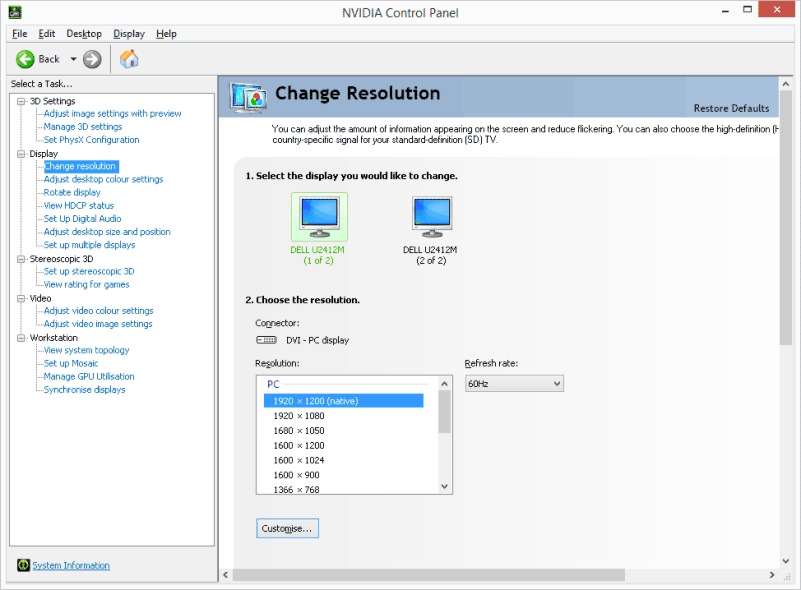Open Manage GPU Utilisation
Image resolution: width=801 pixels, height=590 pixels.
coord(89,376)
